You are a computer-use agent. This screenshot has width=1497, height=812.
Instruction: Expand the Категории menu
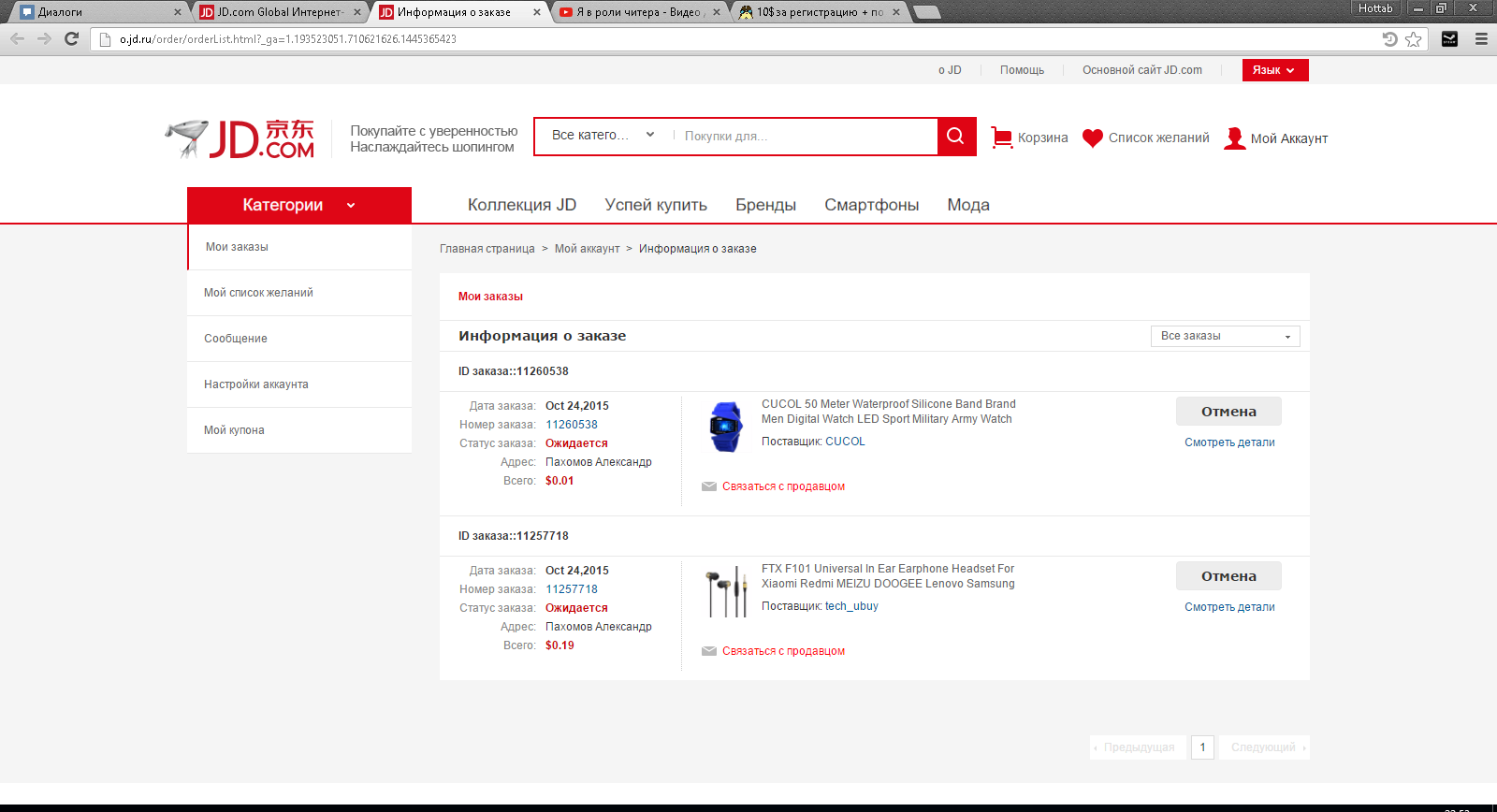point(299,205)
